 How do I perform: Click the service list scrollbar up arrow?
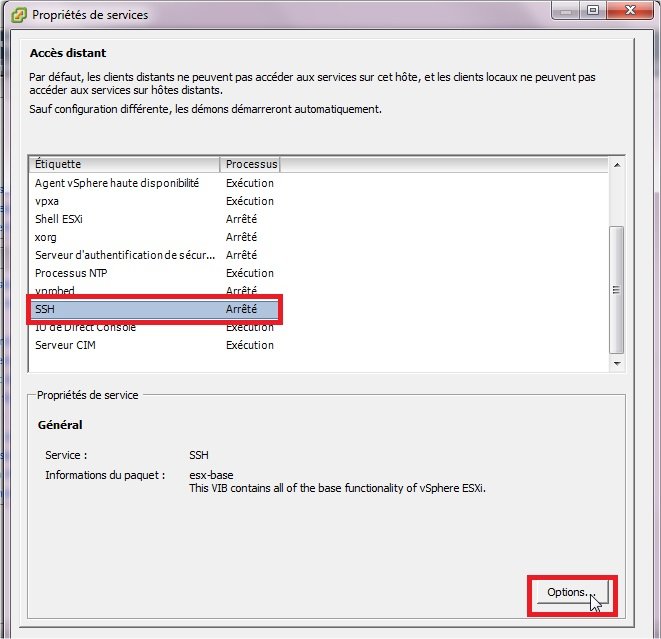pos(616,164)
